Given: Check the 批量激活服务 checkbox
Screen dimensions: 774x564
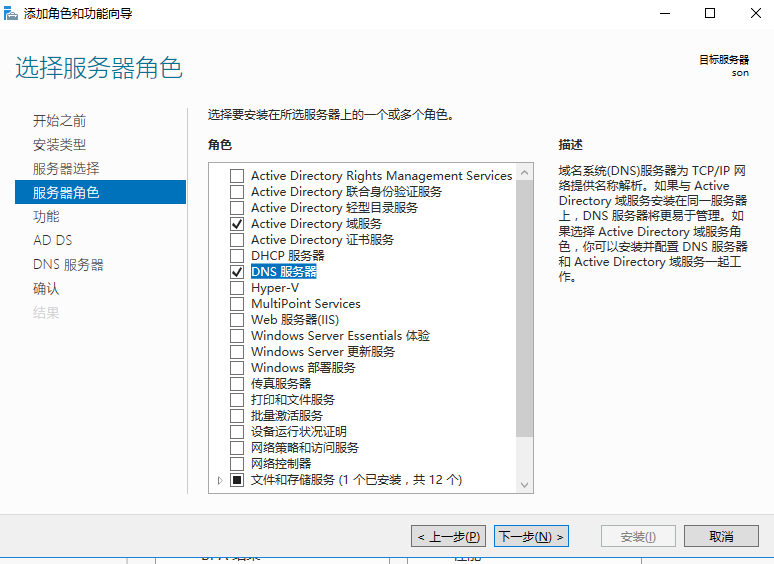Looking at the screenshot, I should click(x=237, y=415).
